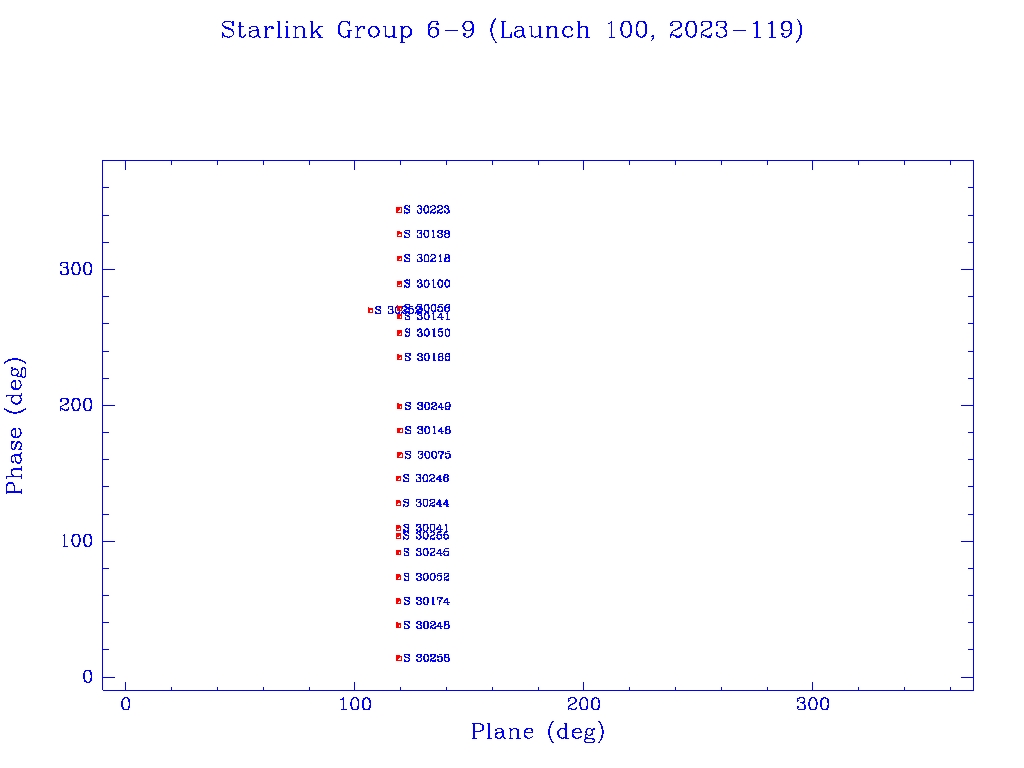Click the 'Phase (deg)' axis title
The width and height of the screenshot is (1024, 768).
(x=14, y=425)
